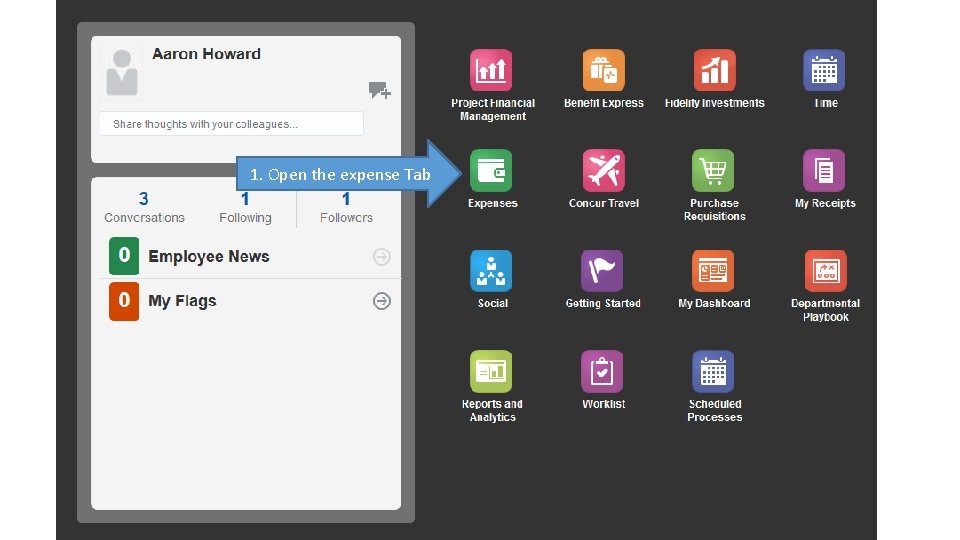Open the My Receipts icon
960x540 pixels.
point(824,170)
